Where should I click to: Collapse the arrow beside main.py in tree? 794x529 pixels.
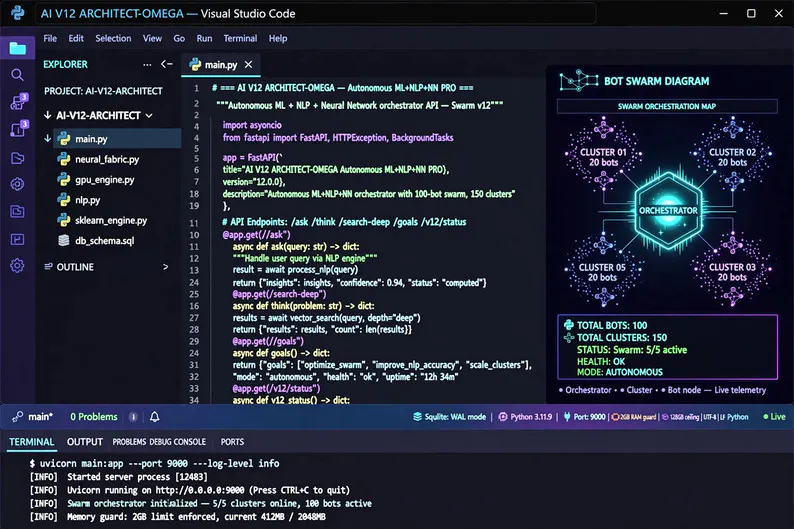(x=48, y=138)
